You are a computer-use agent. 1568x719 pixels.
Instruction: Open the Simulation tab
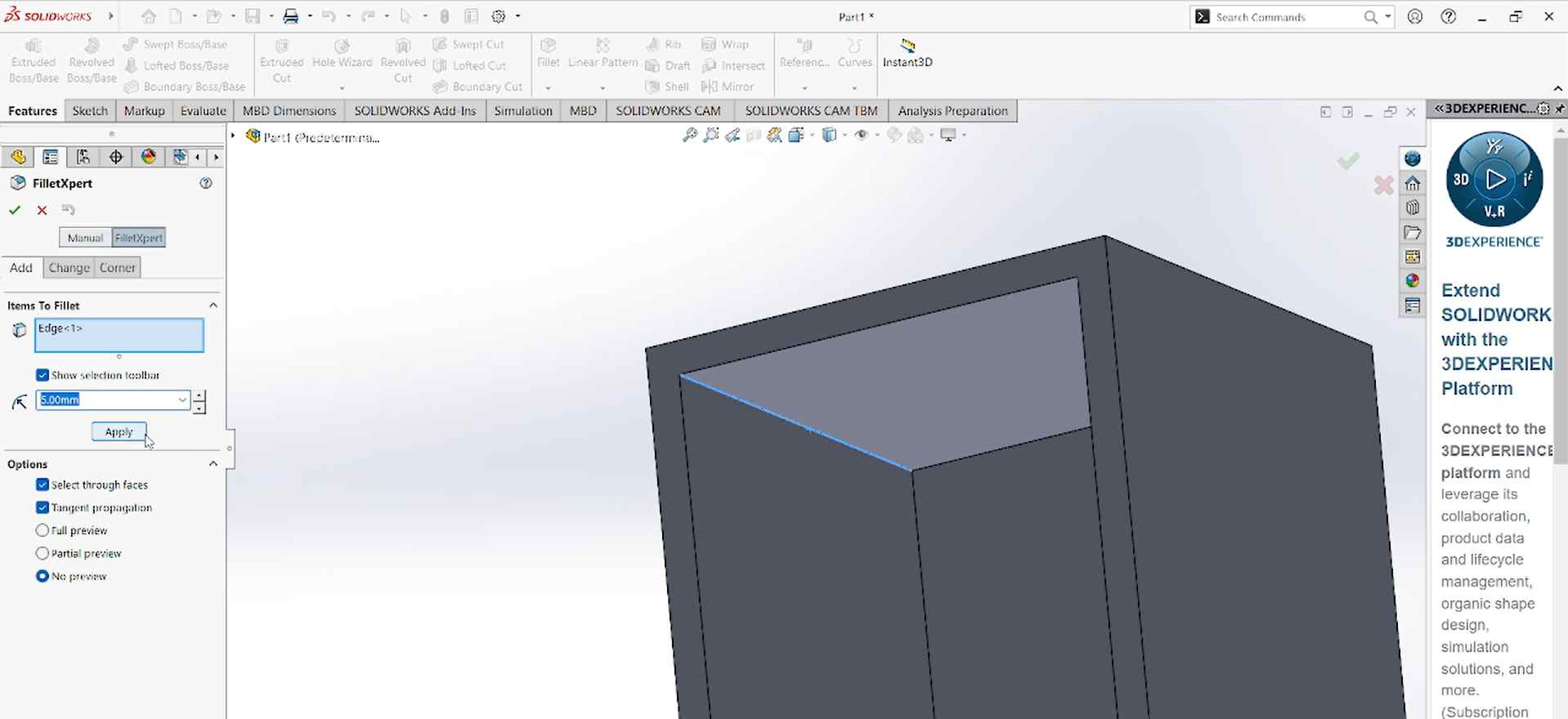coord(523,111)
